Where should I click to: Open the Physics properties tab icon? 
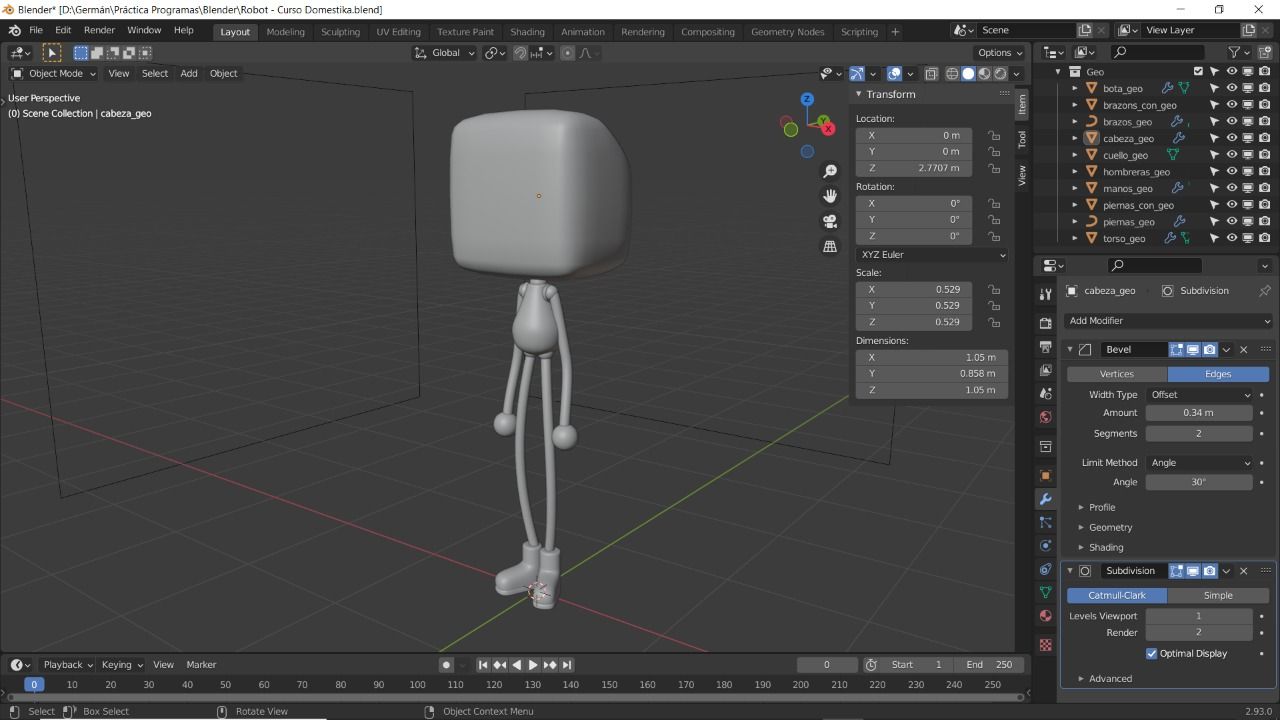pyautogui.click(x=1046, y=546)
